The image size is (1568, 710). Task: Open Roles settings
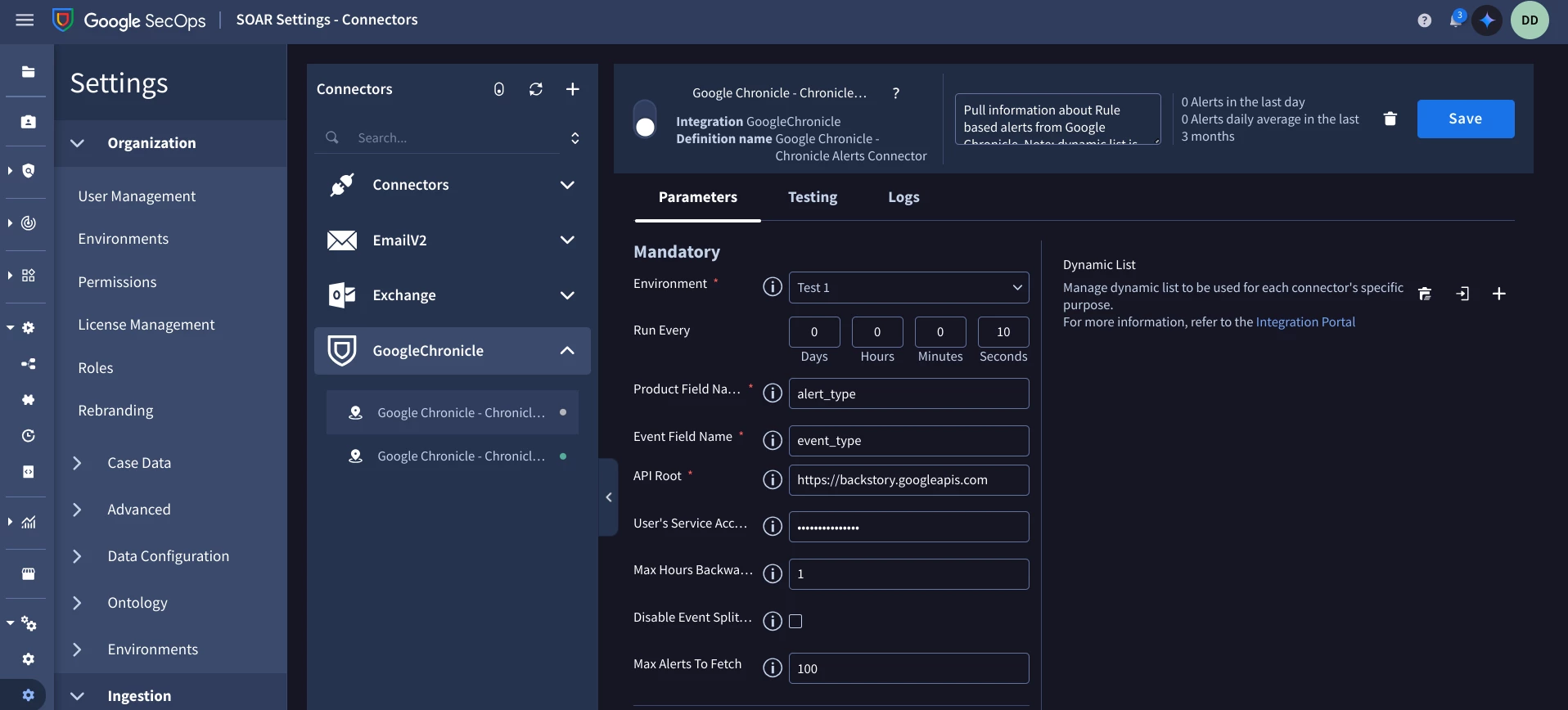(x=96, y=368)
